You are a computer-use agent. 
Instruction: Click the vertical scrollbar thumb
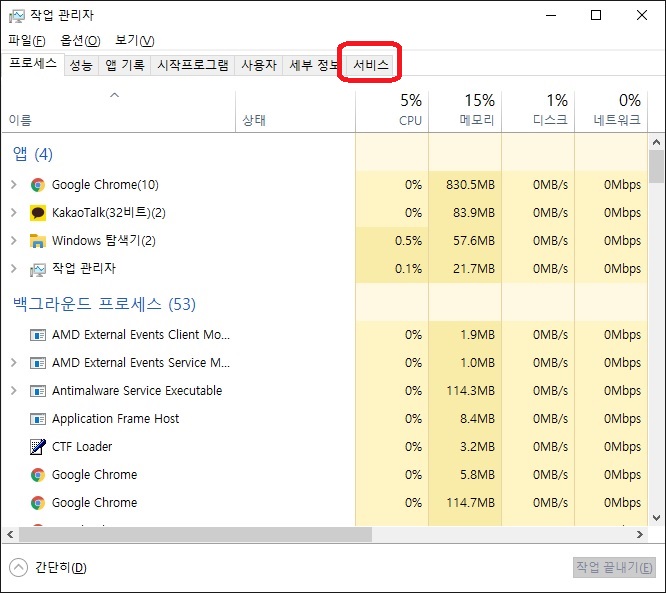click(x=656, y=167)
